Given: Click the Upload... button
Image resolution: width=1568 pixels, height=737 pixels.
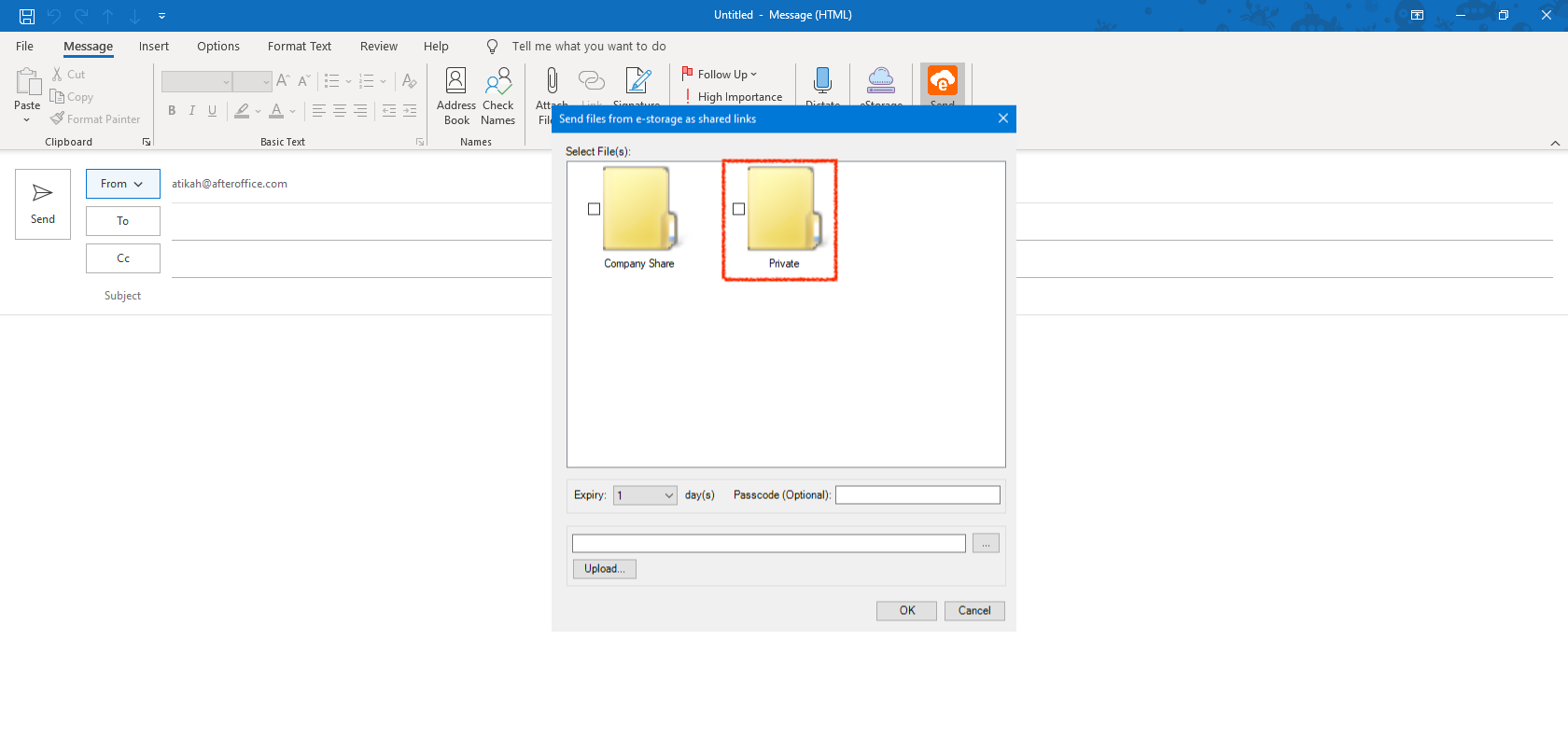Looking at the screenshot, I should click(x=604, y=569).
